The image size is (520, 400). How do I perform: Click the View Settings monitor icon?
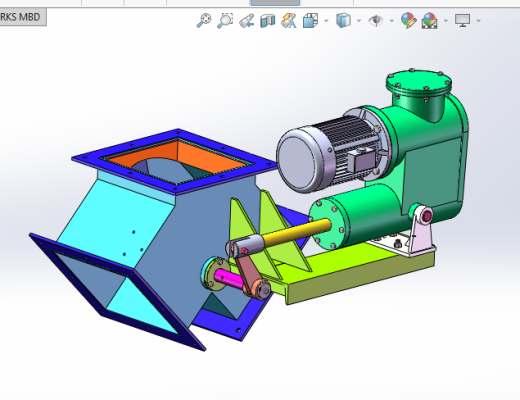click(x=463, y=21)
